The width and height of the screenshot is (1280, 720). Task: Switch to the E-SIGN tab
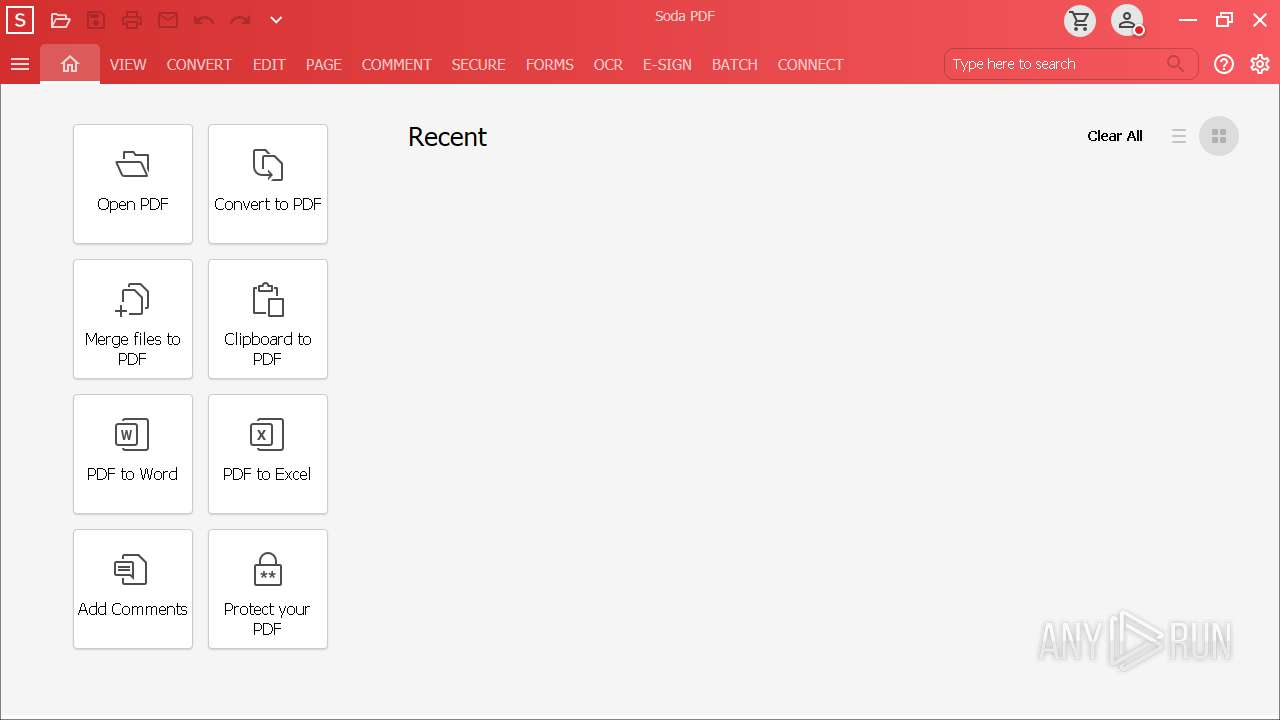click(667, 64)
